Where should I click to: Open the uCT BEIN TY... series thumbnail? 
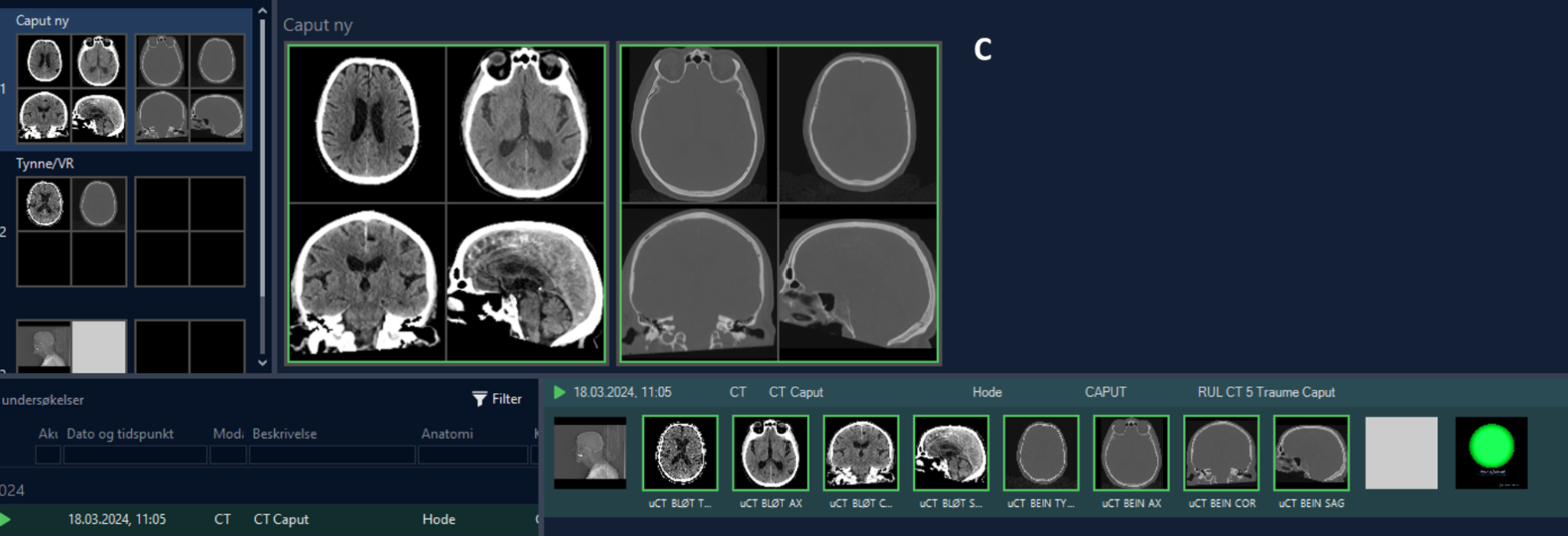coord(1041,453)
